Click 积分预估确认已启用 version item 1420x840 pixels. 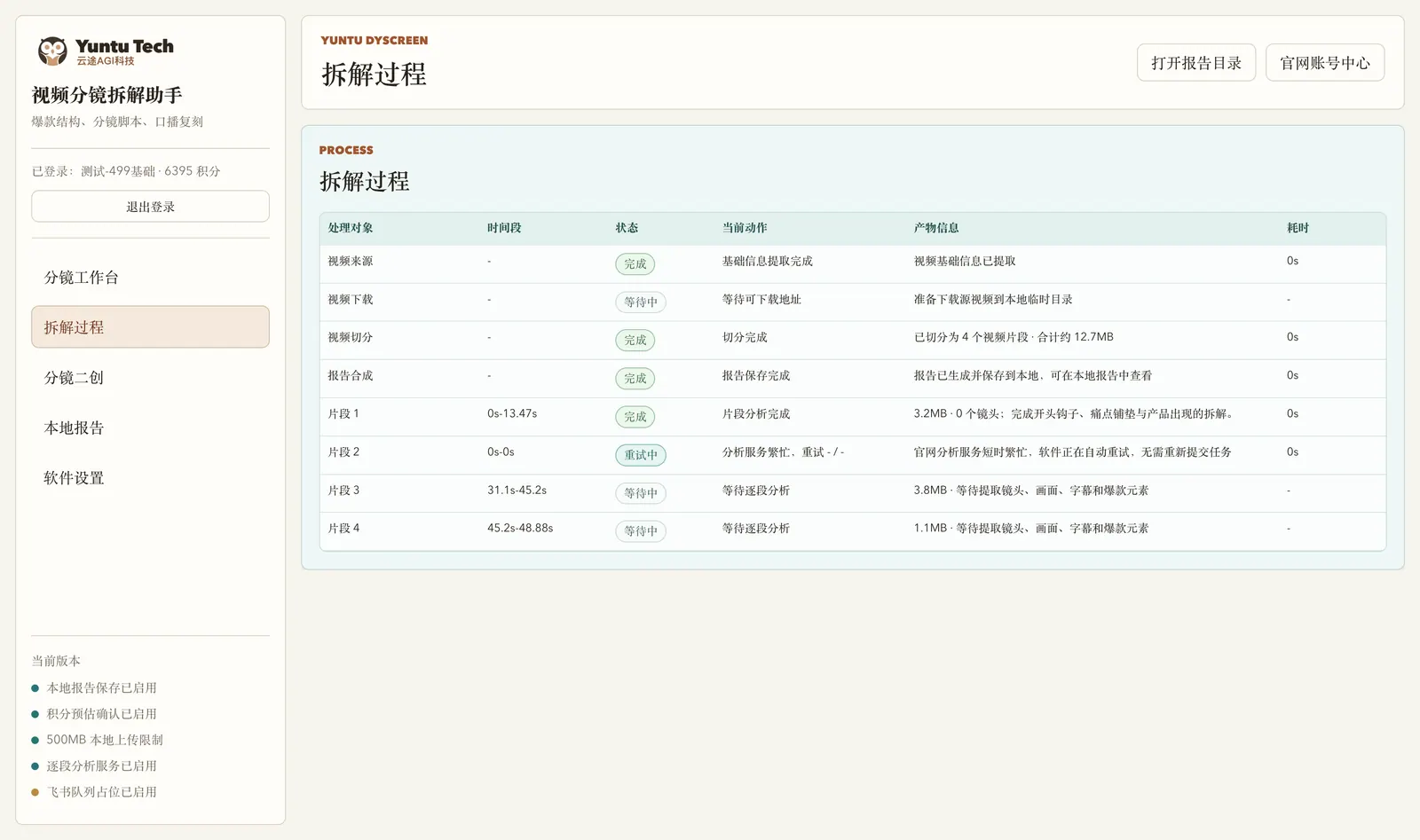point(101,713)
